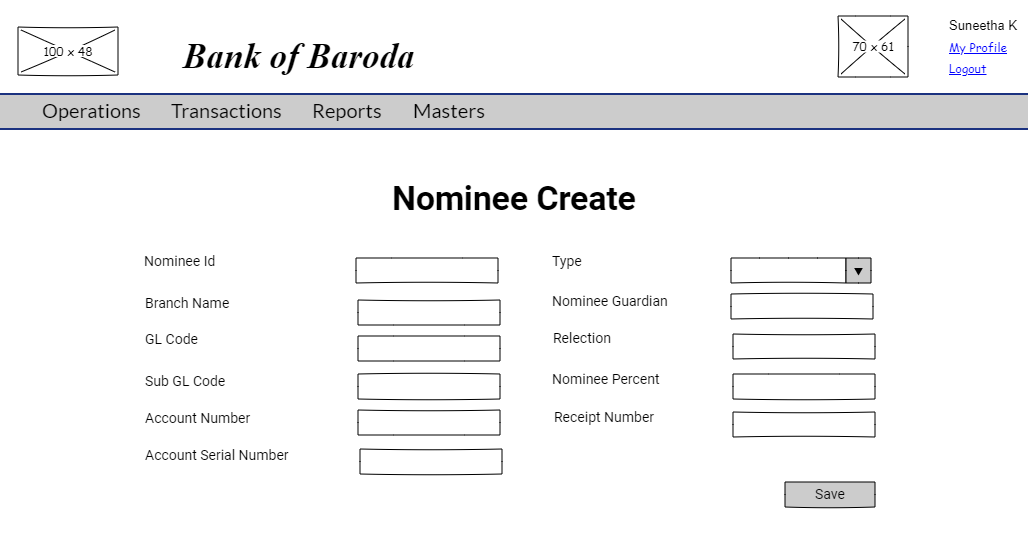The image size is (1028, 545).
Task: Click the 100 × 48 logo placeholder
Action: point(68,51)
